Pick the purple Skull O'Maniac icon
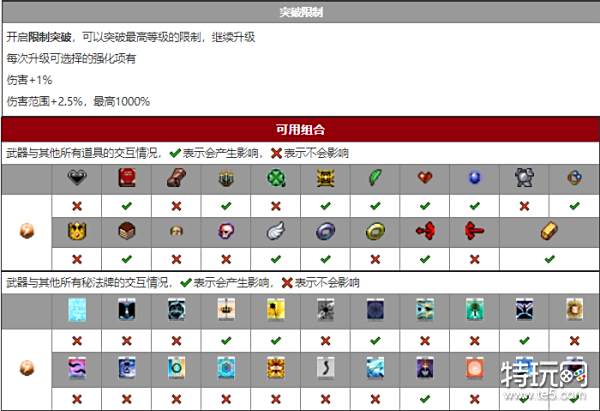600x411 pixels. pyautogui.click(x=225, y=231)
